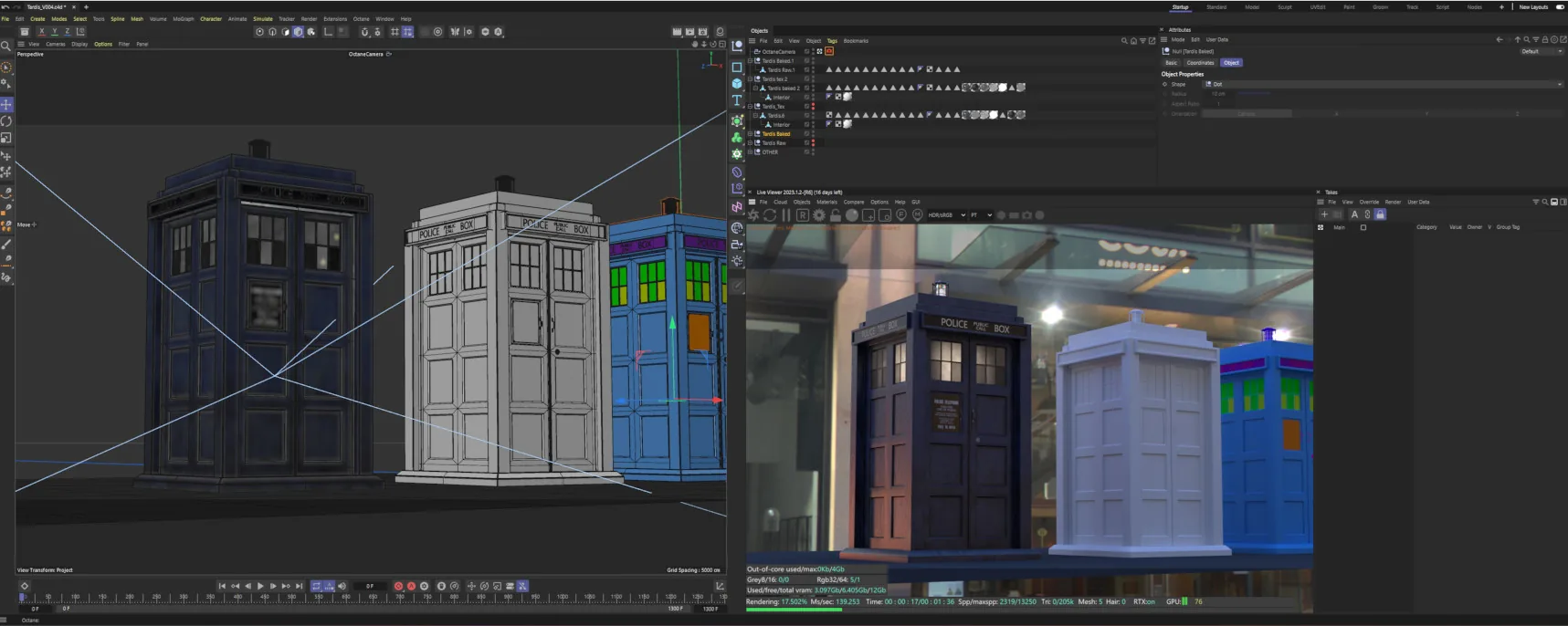Collapse the Tardis tex.2 object group

tap(751, 79)
